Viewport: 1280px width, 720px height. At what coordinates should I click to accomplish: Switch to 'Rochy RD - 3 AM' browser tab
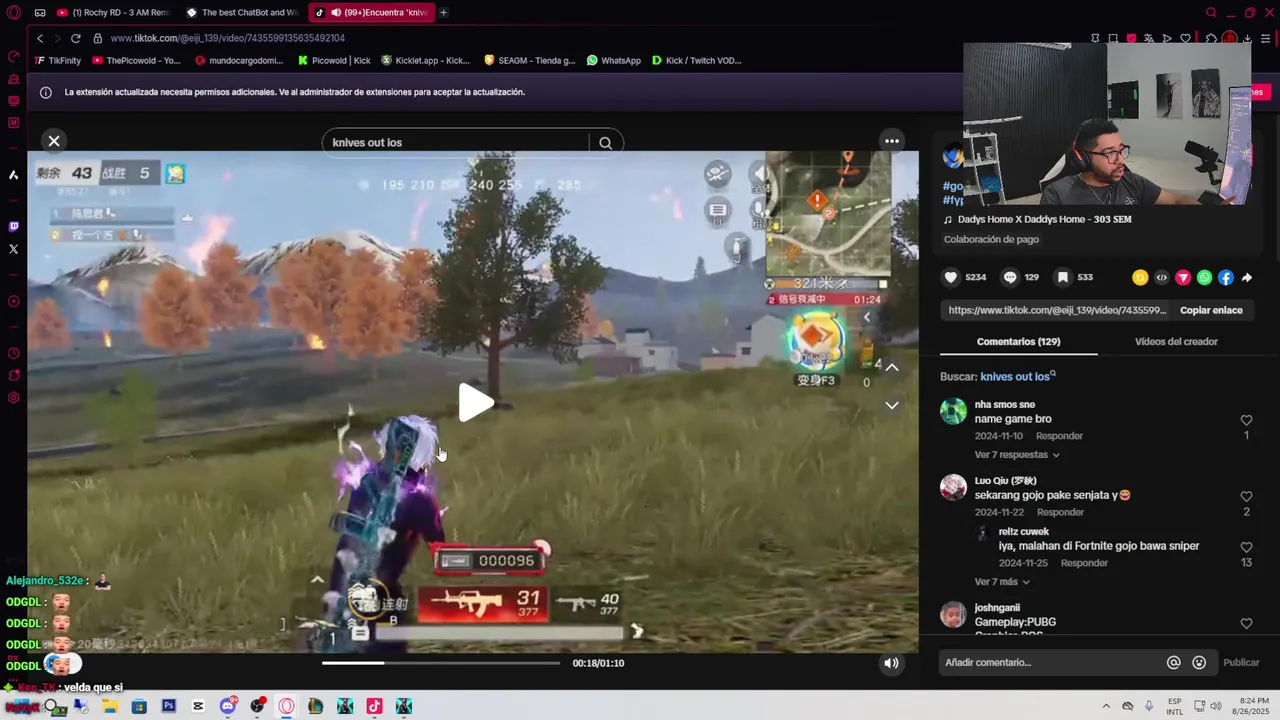coord(113,12)
